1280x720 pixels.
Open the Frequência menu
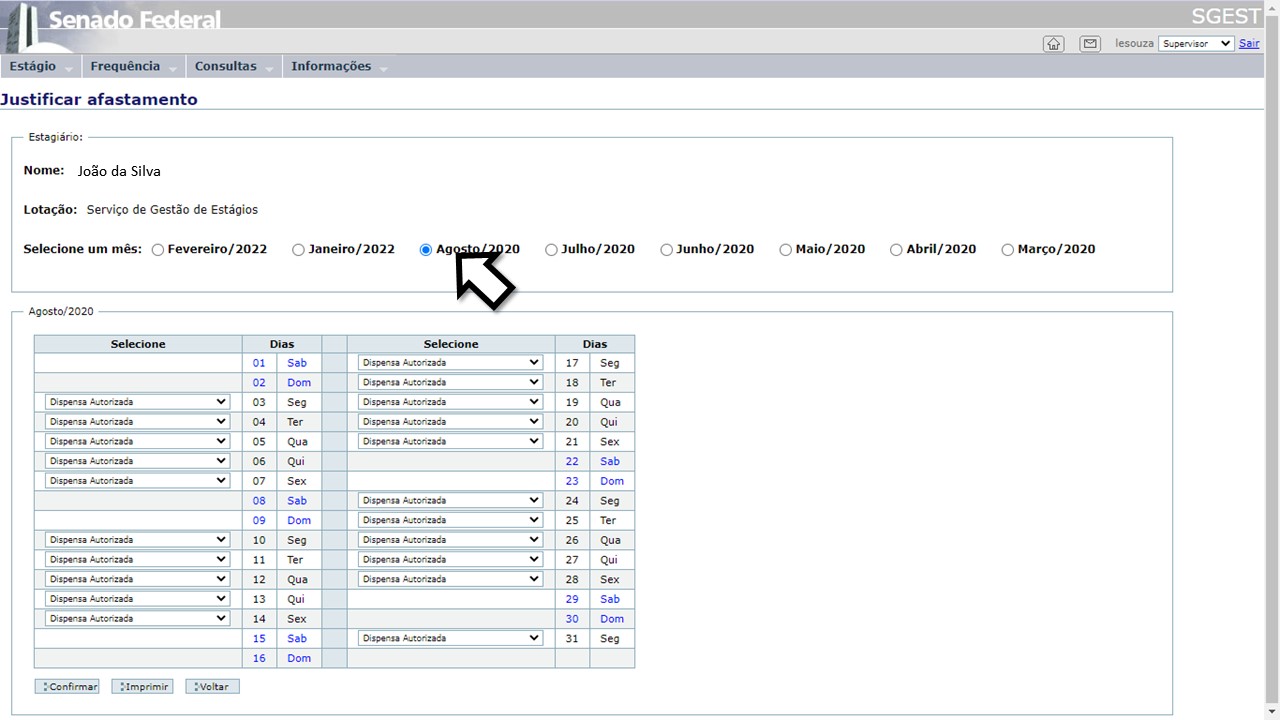[125, 66]
